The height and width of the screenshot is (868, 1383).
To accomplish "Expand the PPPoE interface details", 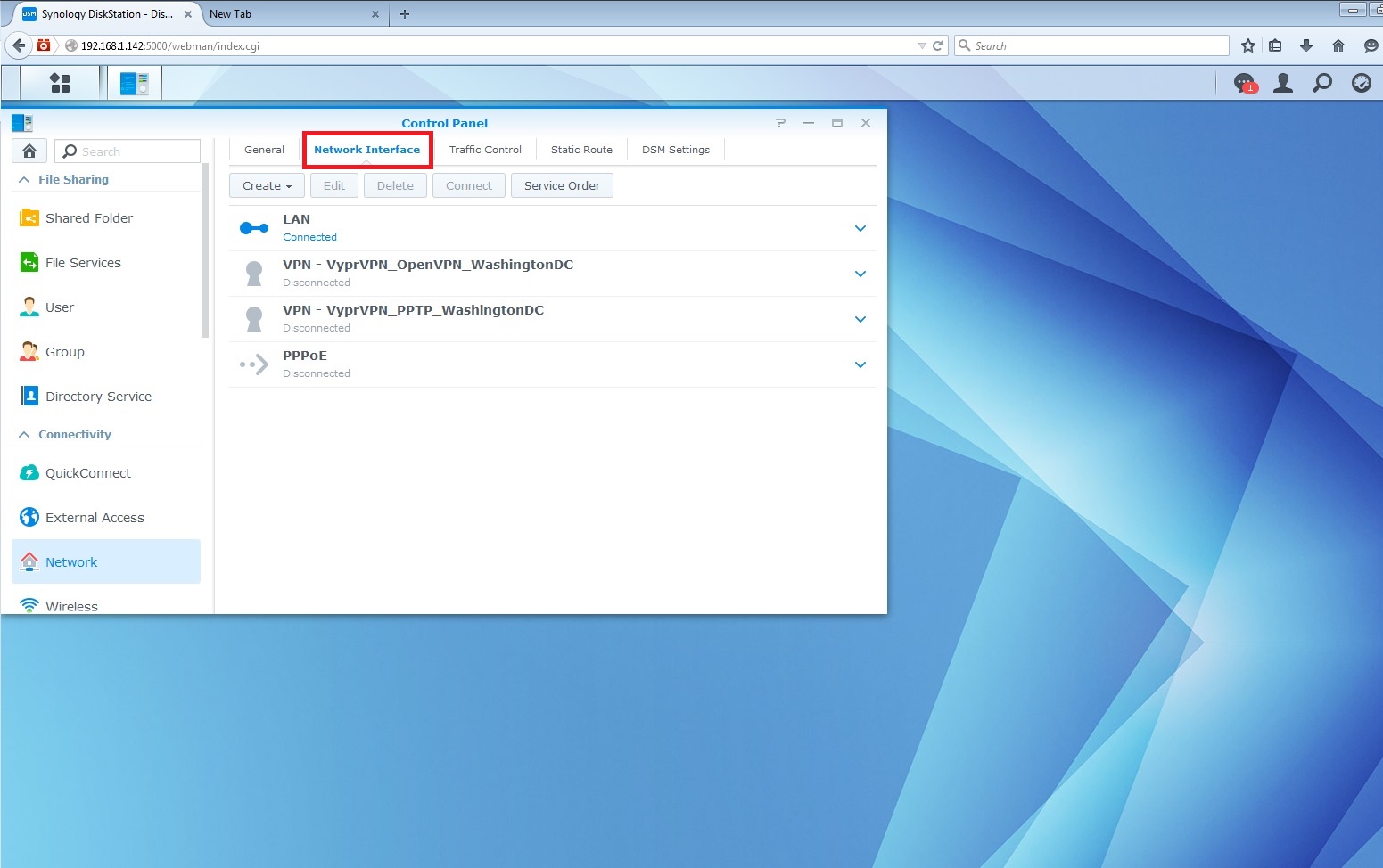I will point(860,364).
